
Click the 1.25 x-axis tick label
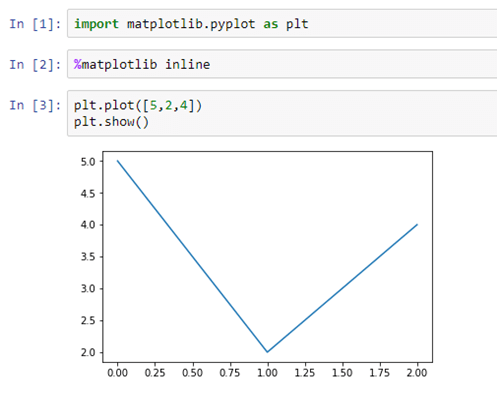tap(305, 372)
